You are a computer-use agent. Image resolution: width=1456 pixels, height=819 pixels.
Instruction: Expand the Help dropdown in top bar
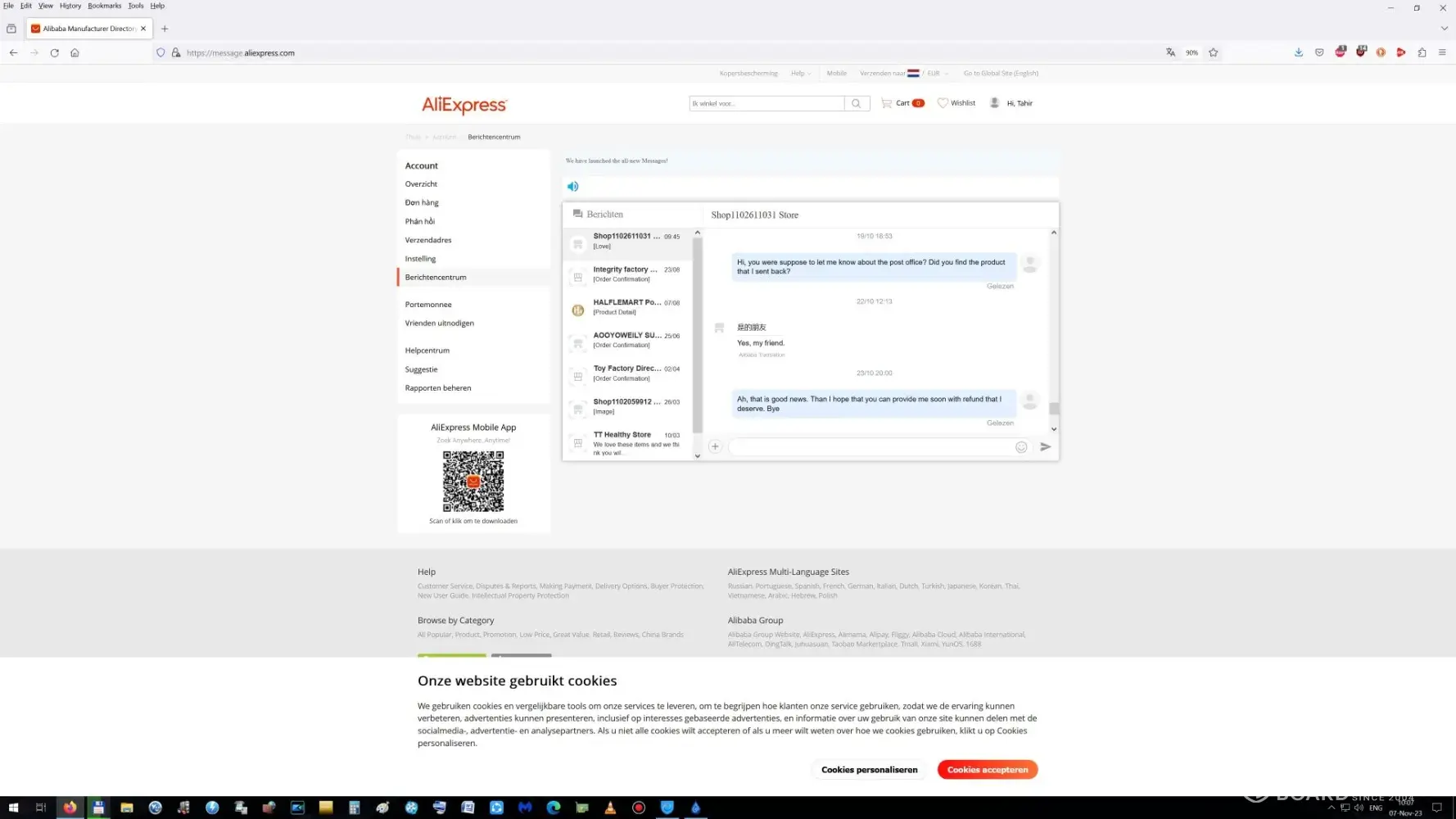point(801,73)
